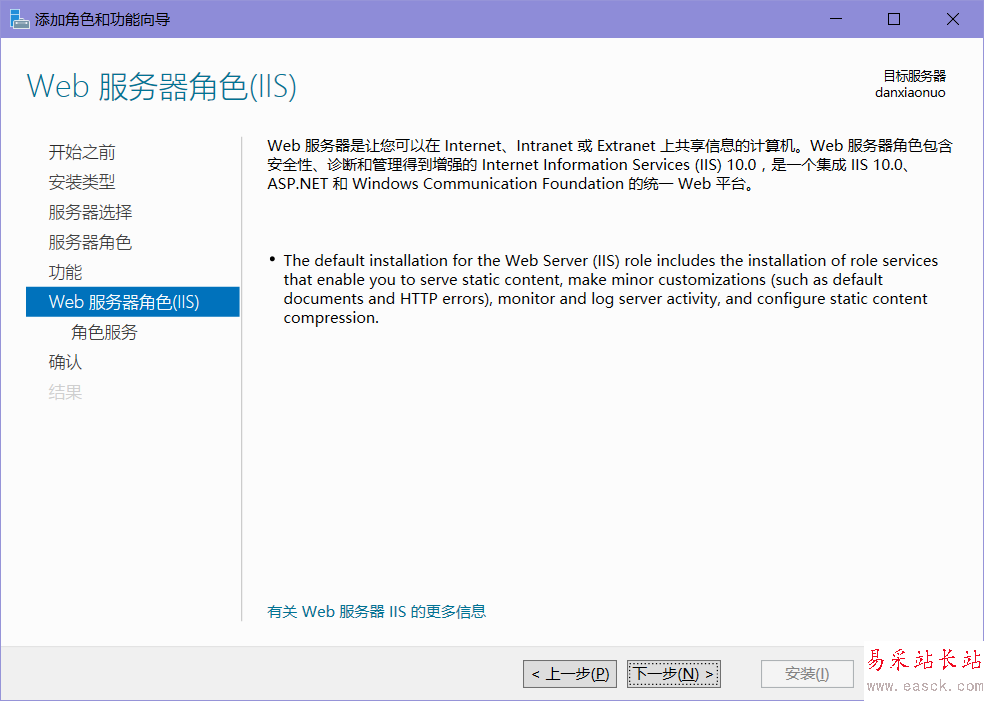The height and width of the screenshot is (701, 984).
Task: Go to the 确认 step
Action: (65, 362)
